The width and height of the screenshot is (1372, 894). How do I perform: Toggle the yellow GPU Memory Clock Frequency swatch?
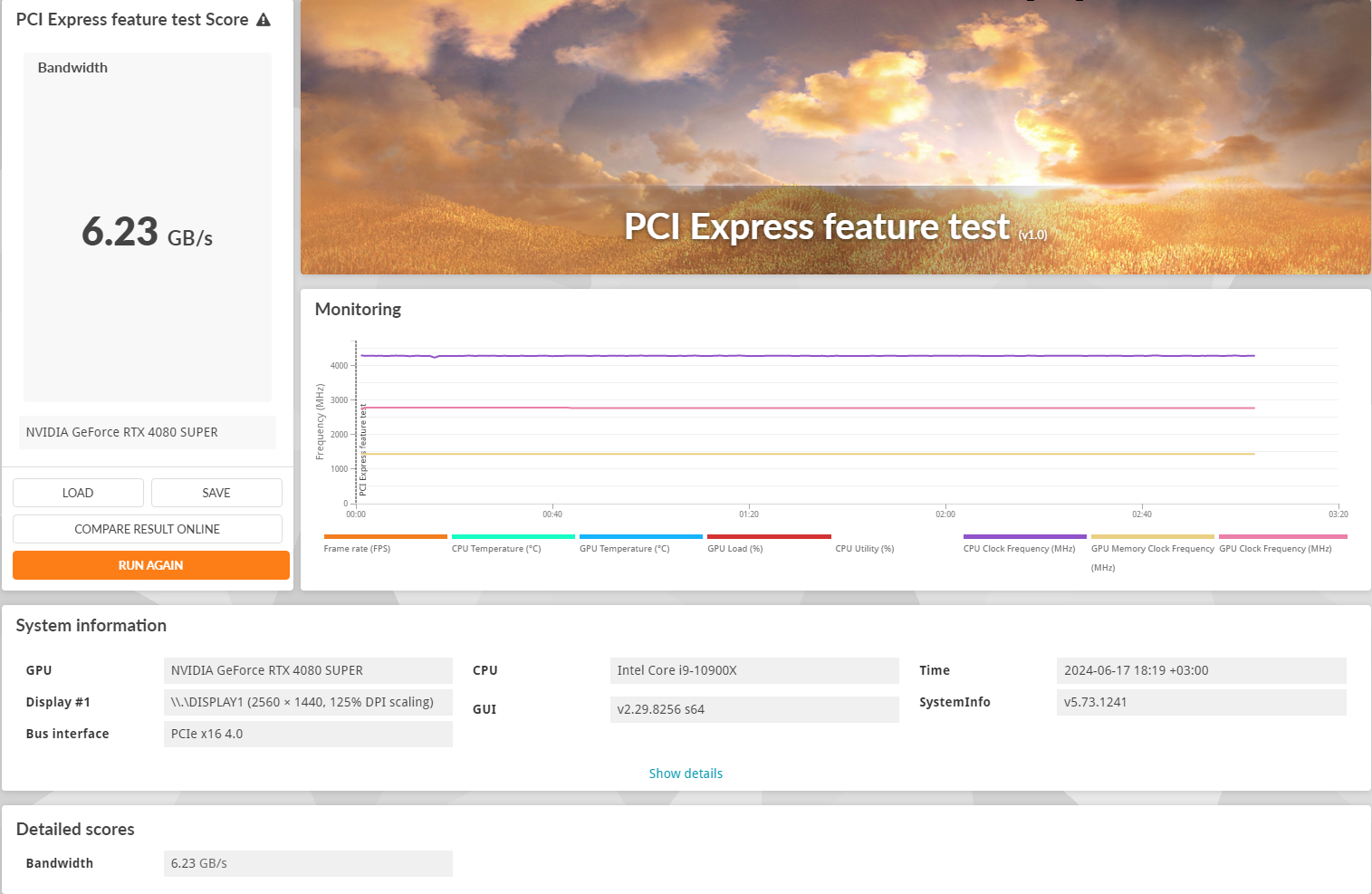1153,536
